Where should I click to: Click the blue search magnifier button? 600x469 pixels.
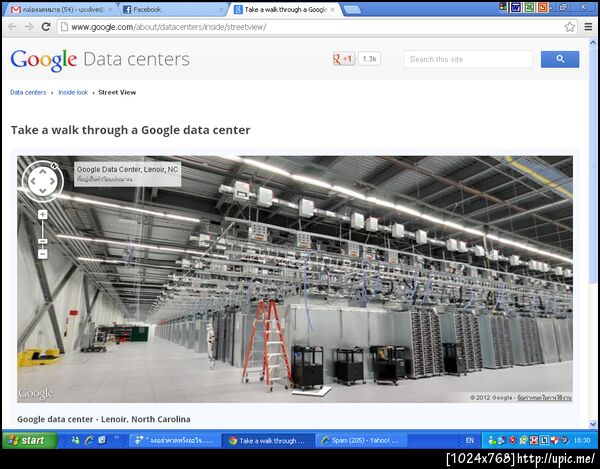[560, 59]
